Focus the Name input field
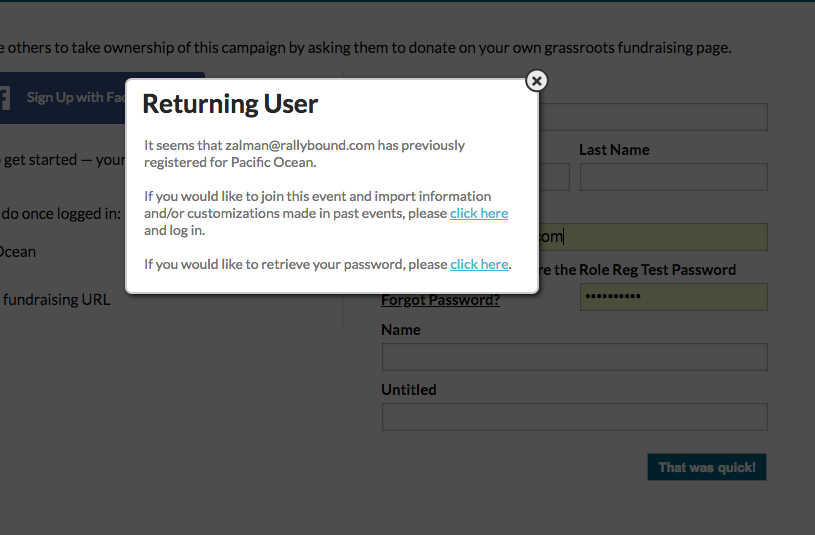The height and width of the screenshot is (535, 815). pos(574,357)
